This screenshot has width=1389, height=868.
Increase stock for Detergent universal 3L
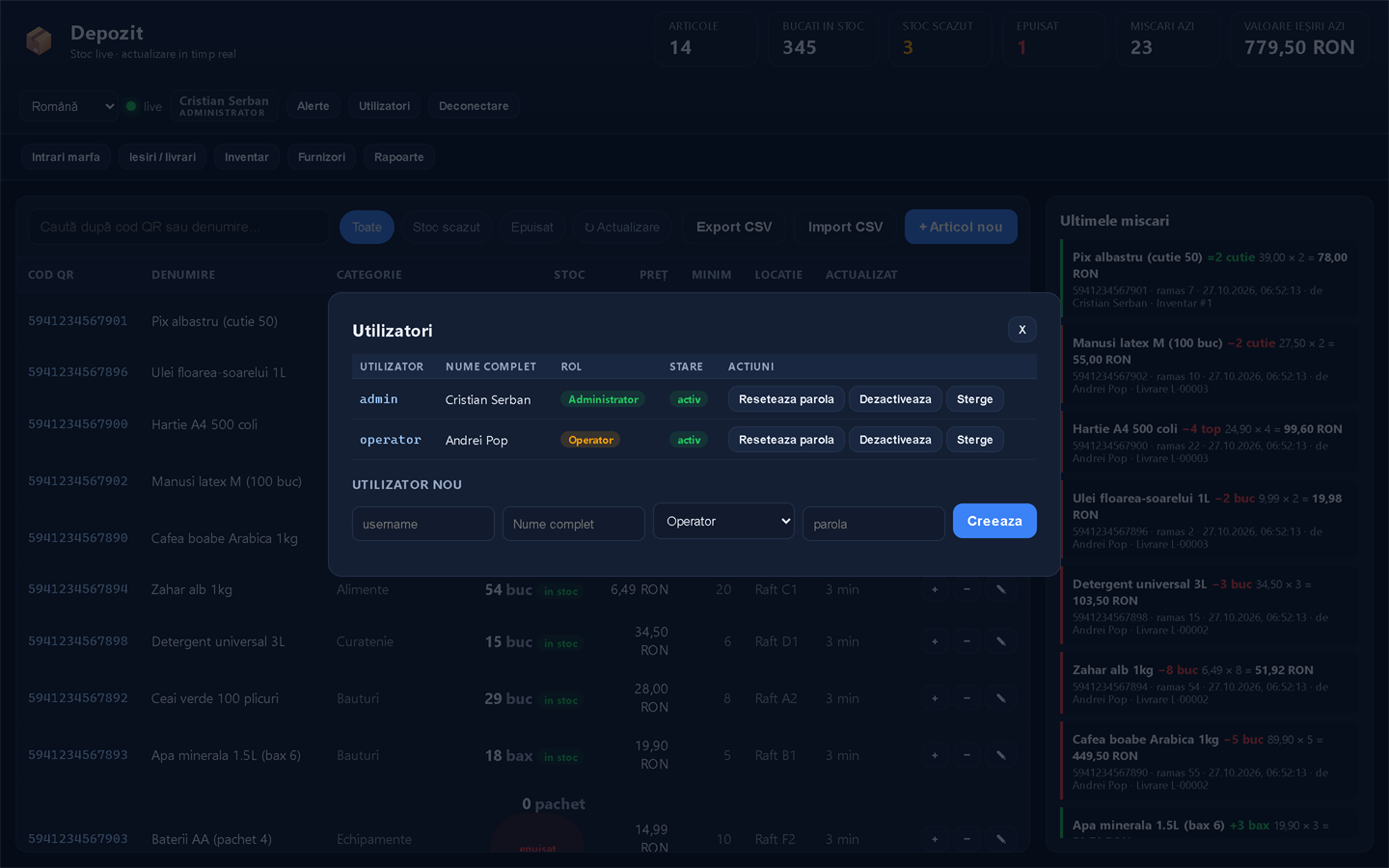935,641
